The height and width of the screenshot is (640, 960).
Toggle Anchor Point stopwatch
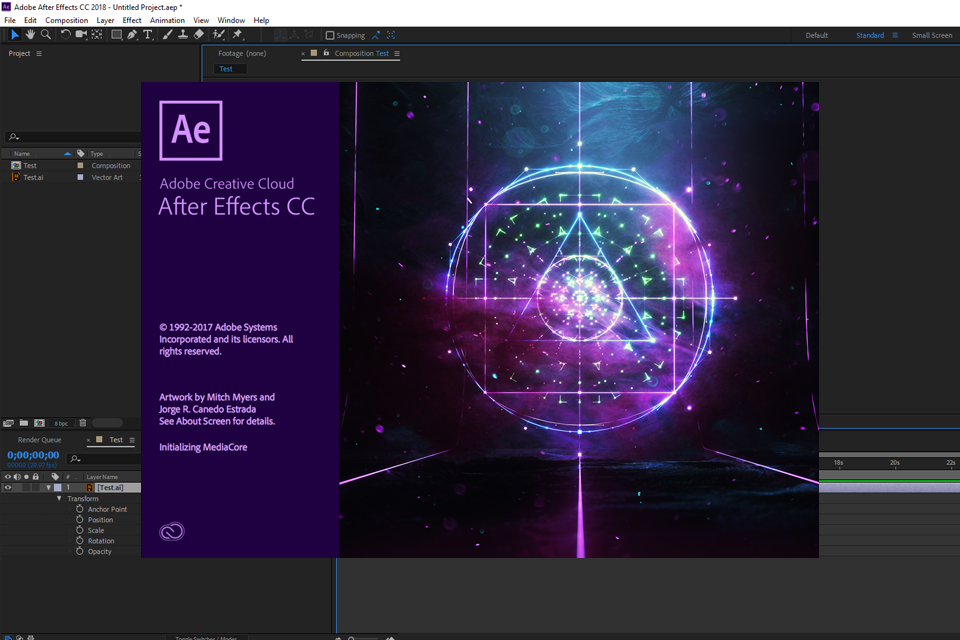(x=80, y=509)
